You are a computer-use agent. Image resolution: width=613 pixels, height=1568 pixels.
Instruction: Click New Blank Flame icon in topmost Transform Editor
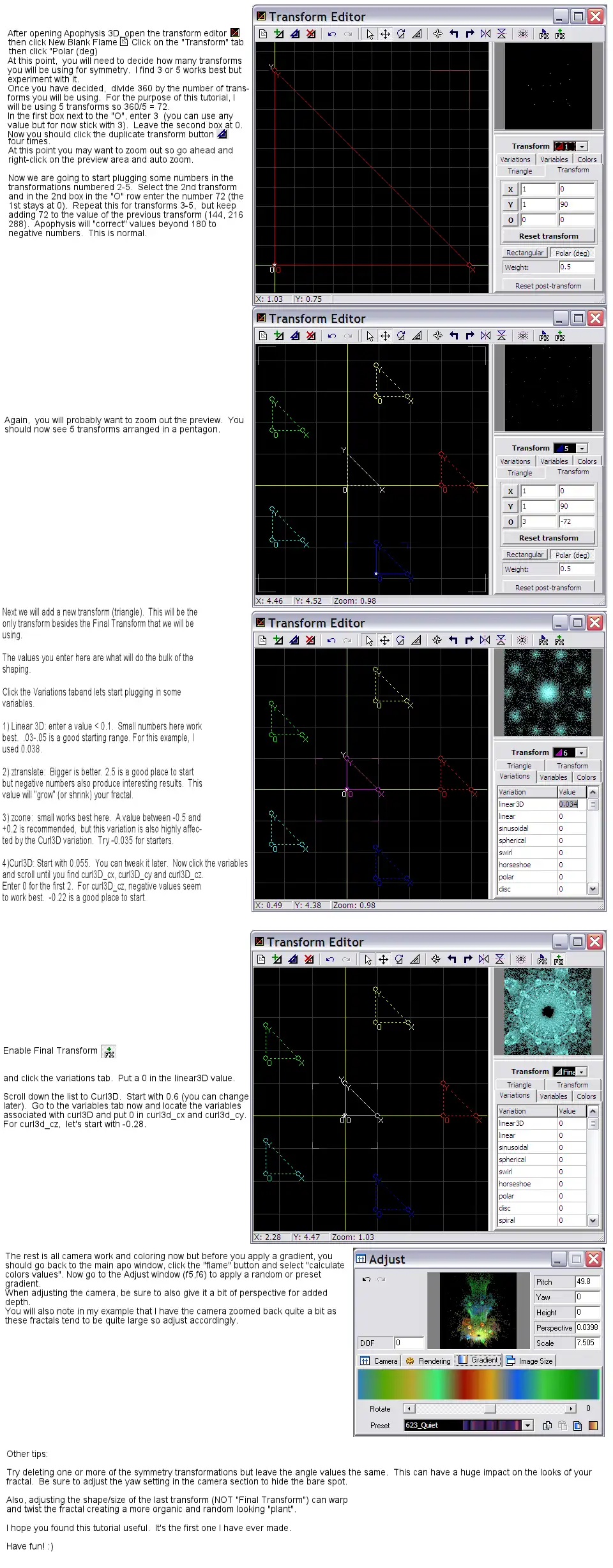(x=263, y=34)
